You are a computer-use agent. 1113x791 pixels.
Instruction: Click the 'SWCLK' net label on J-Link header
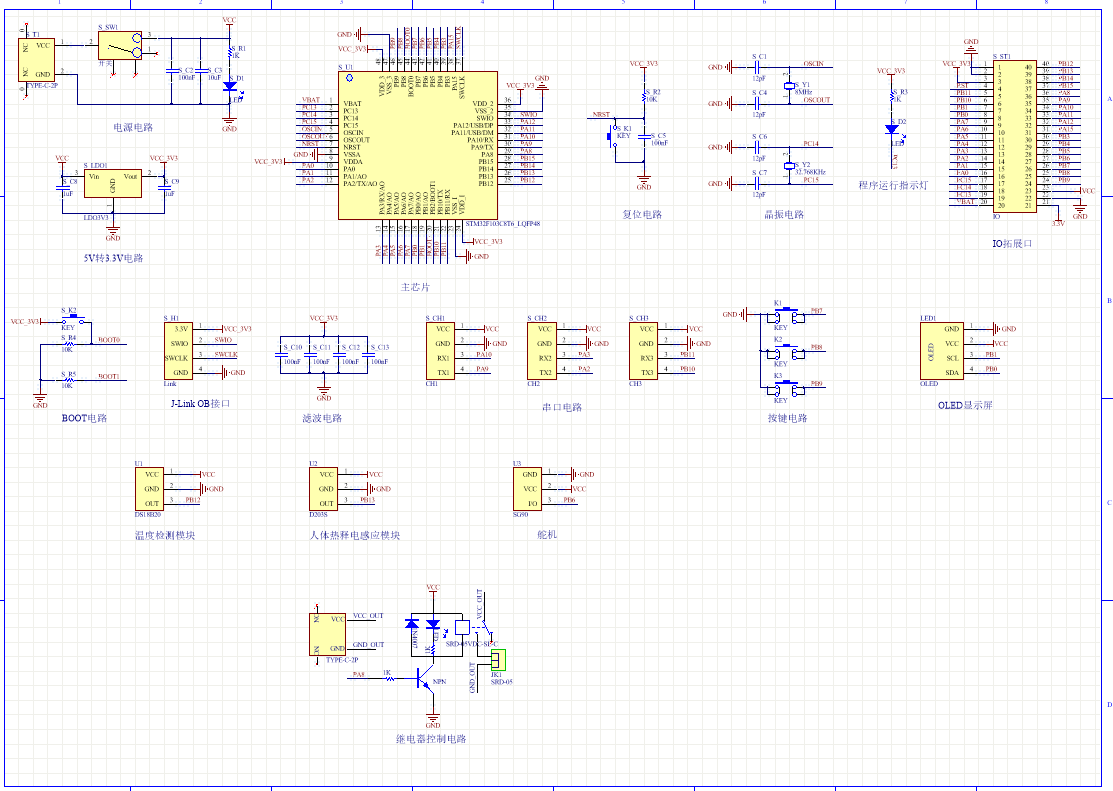226,354
